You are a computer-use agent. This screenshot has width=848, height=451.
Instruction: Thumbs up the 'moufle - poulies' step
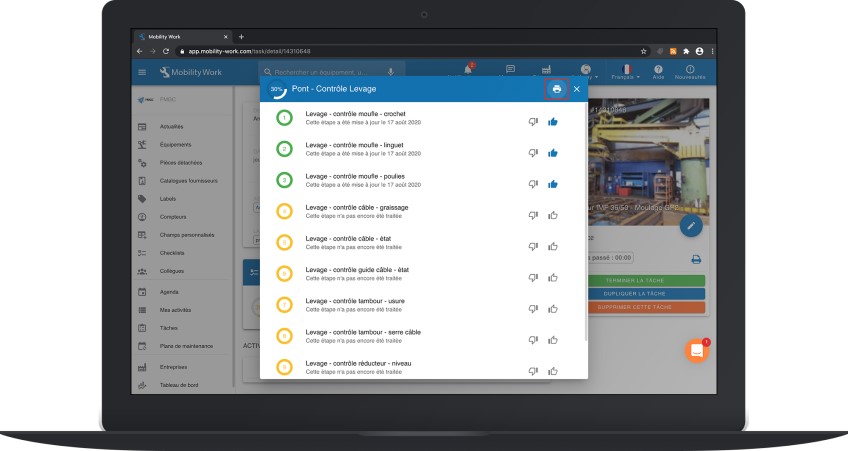pos(553,184)
